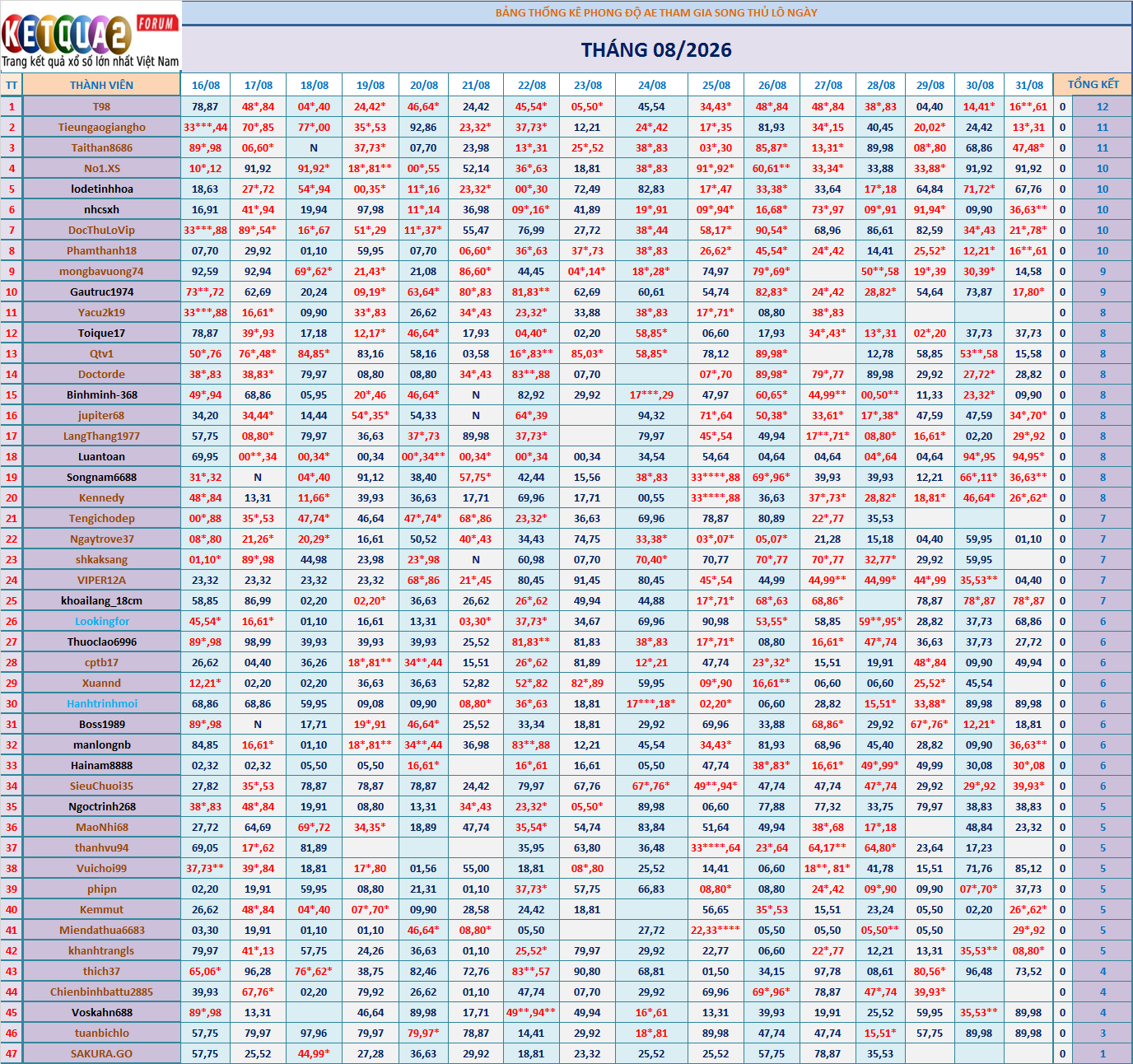
Task: Click member name nhcsxh
Action: click(x=101, y=209)
